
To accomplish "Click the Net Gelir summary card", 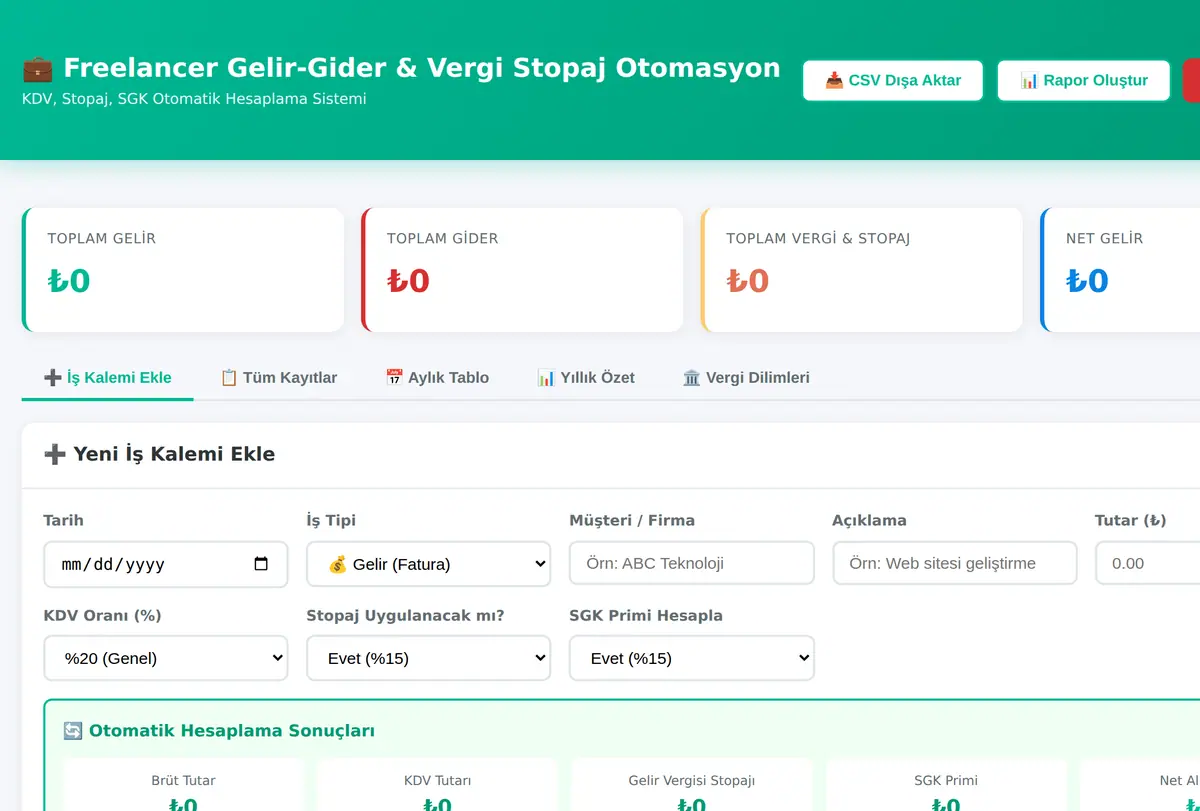I will coord(1120,270).
